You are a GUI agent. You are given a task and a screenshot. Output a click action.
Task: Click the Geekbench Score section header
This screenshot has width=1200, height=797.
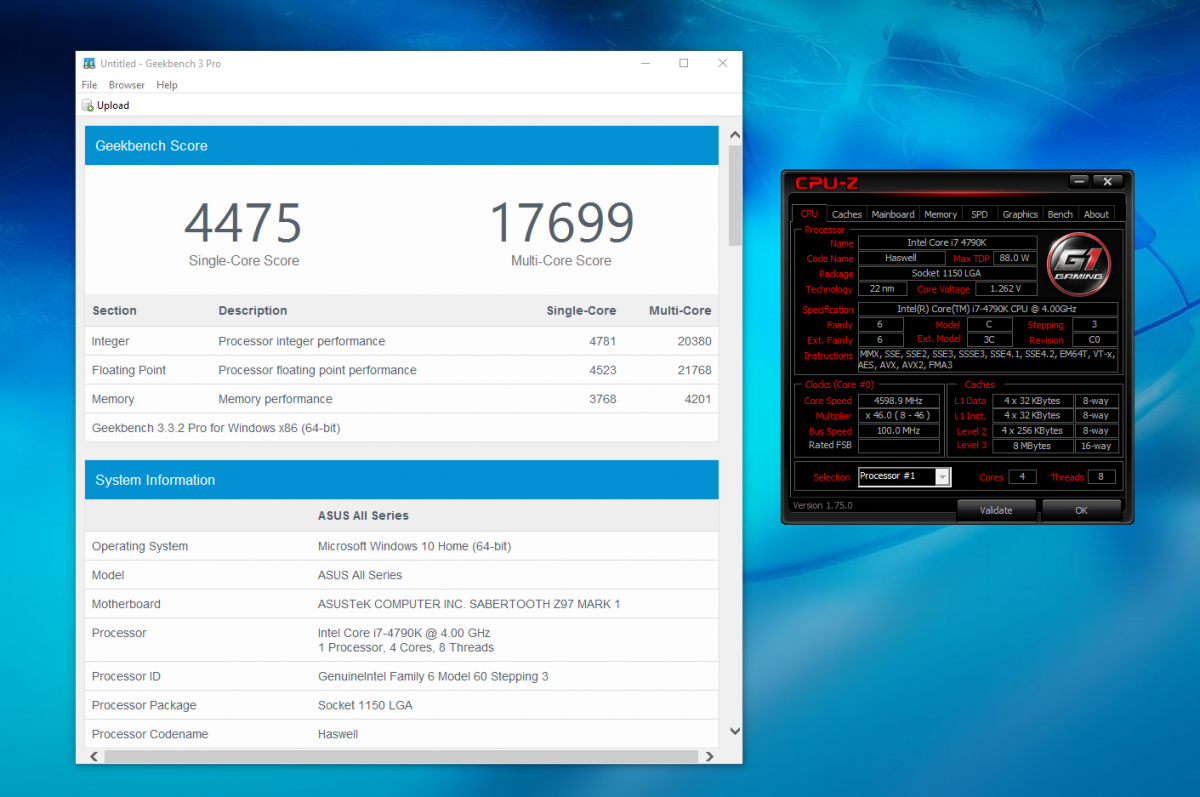402,146
